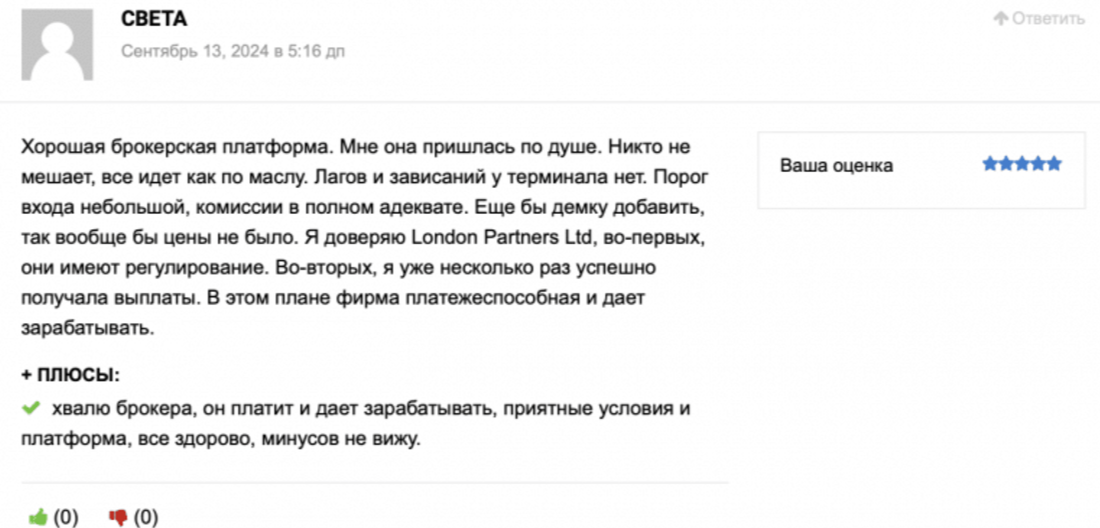Open Света's gray avatar image
1100x528 pixels.
tap(57, 43)
